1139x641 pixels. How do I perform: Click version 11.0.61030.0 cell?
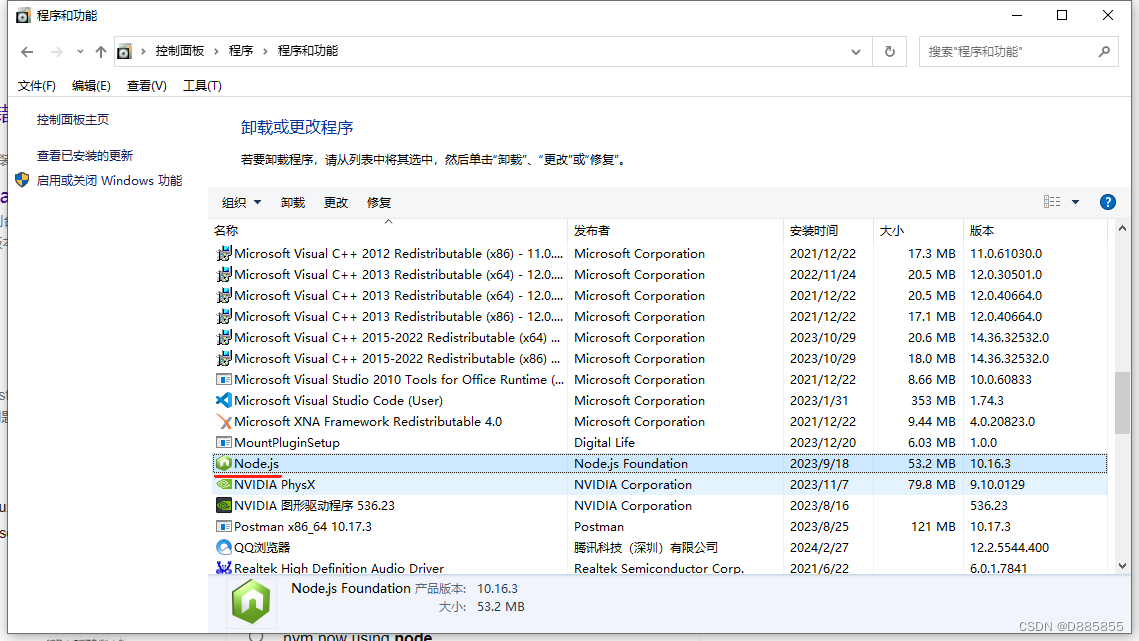pos(1006,254)
